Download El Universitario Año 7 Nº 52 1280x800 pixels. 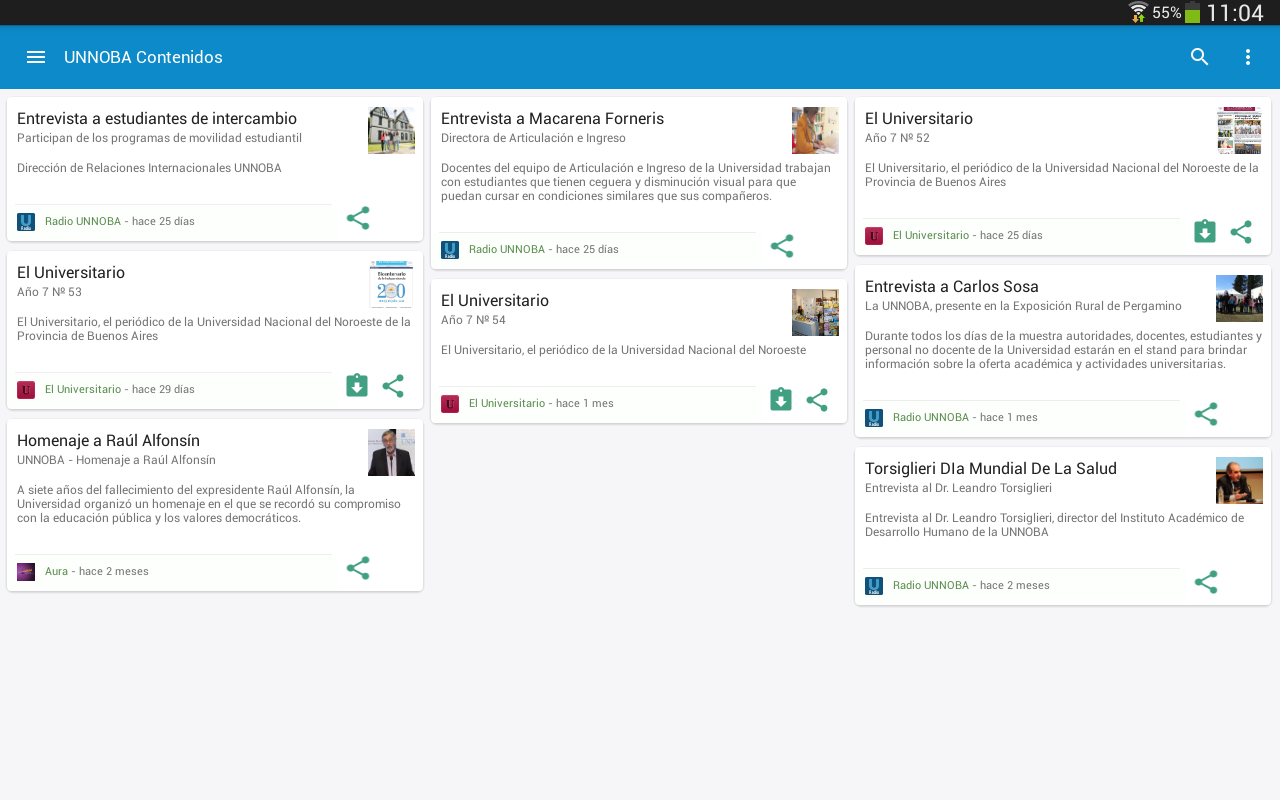tap(1205, 232)
